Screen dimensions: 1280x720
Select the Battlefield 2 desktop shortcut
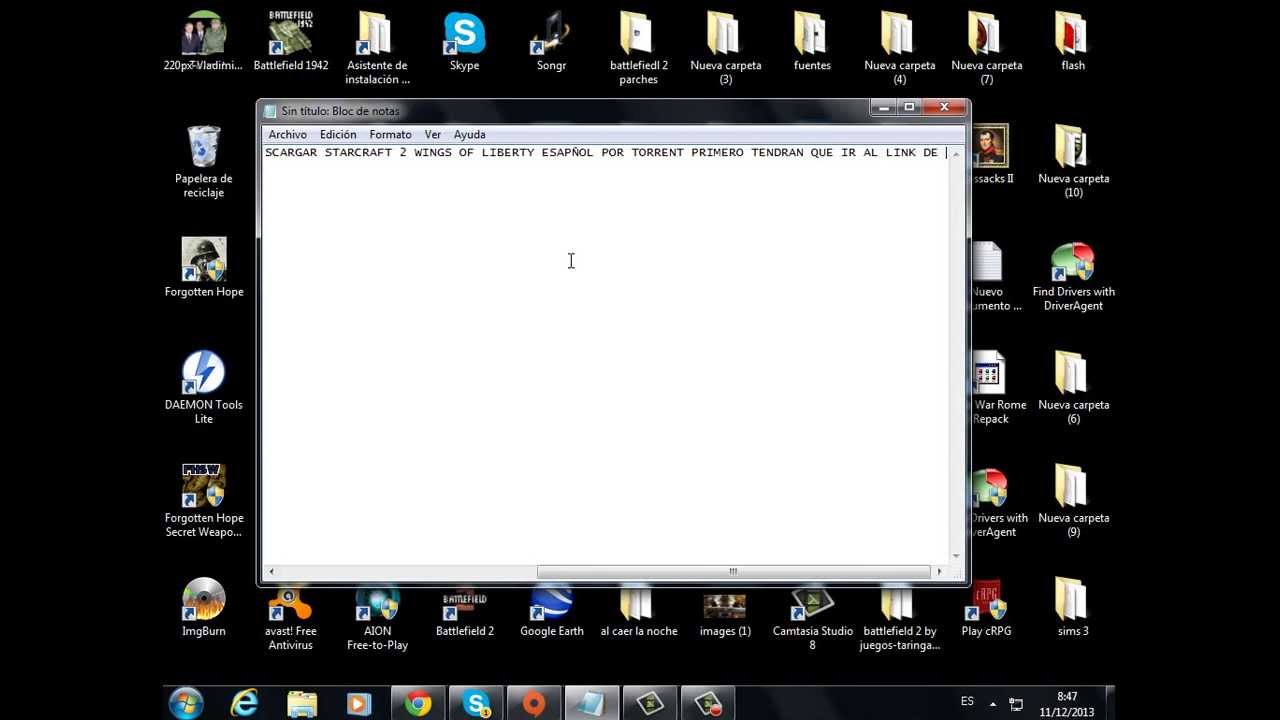click(x=464, y=612)
